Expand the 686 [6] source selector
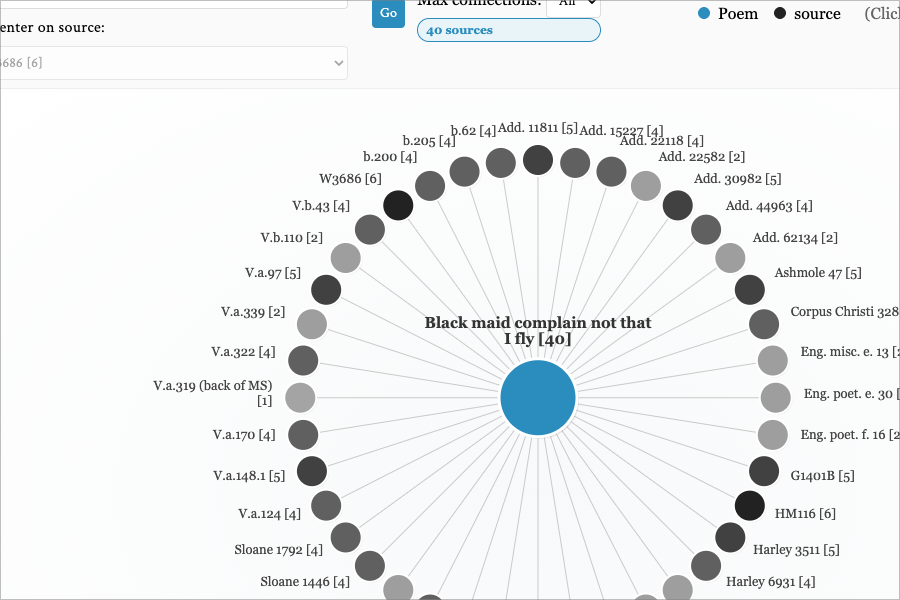The width and height of the screenshot is (900, 600). point(174,62)
